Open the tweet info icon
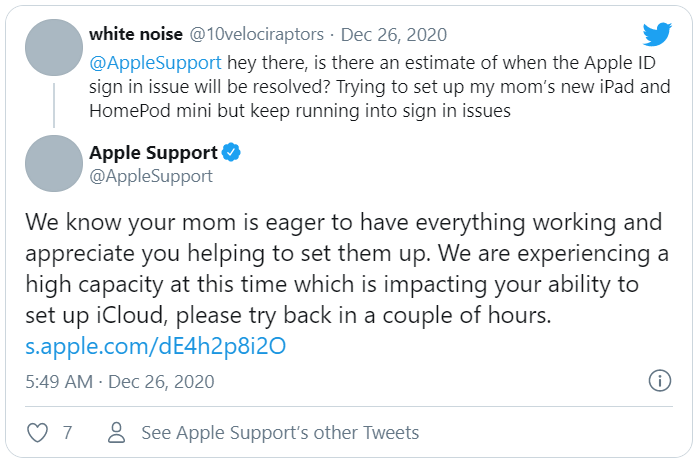 tap(659, 381)
